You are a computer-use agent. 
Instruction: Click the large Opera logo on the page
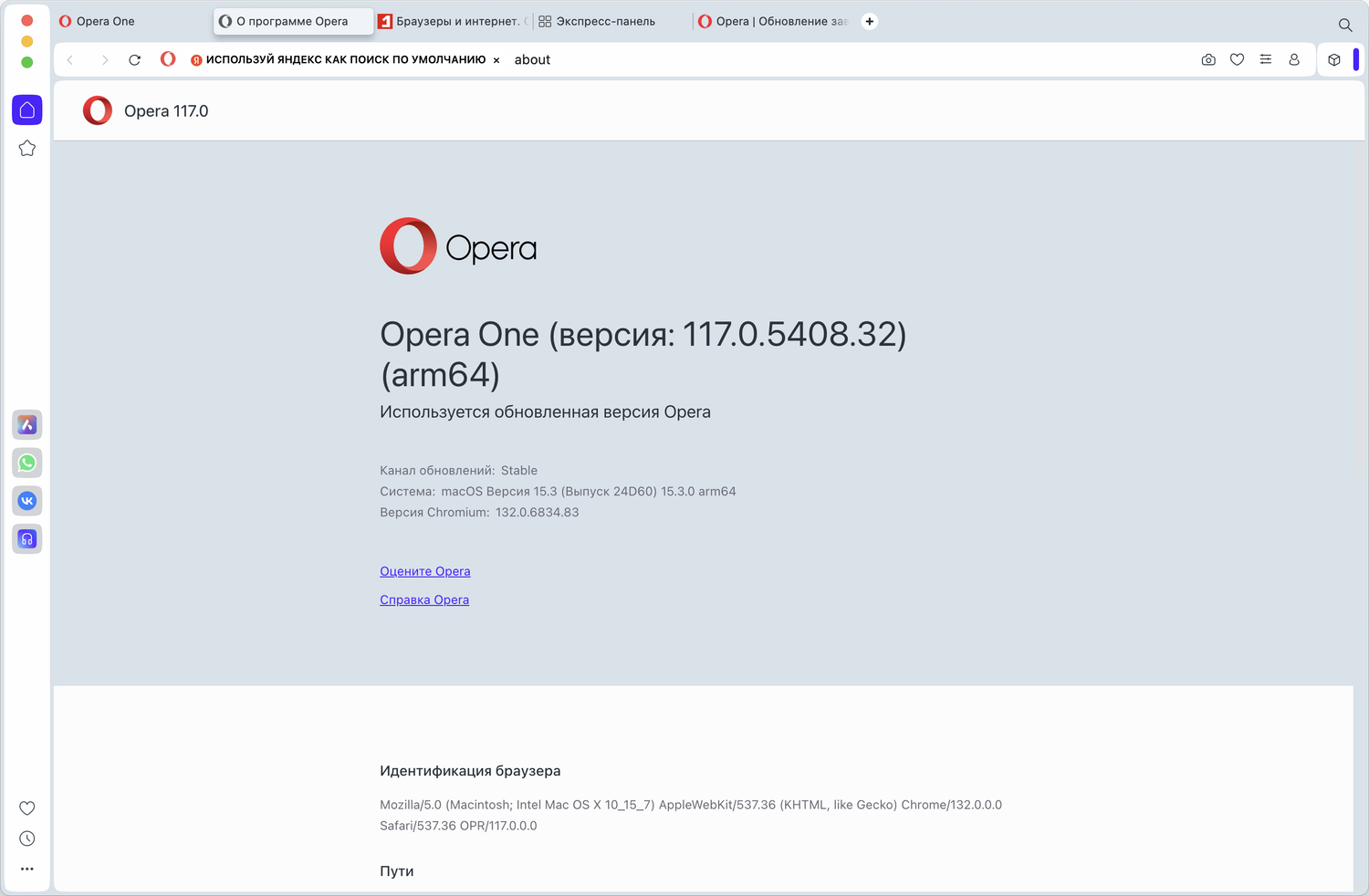[458, 246]
